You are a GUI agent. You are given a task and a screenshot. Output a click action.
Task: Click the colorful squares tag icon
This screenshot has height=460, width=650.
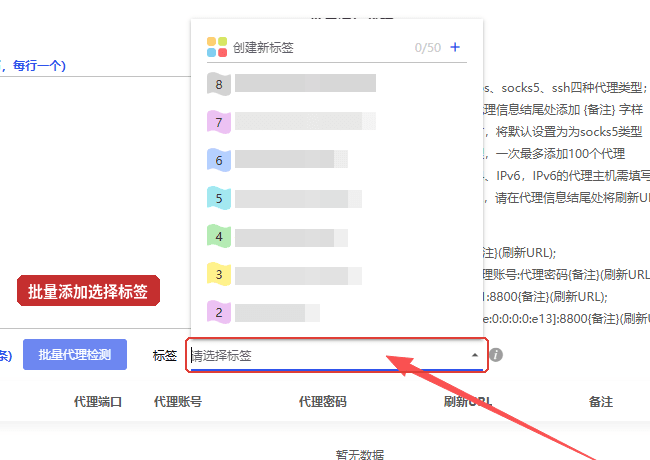point(217,47)
